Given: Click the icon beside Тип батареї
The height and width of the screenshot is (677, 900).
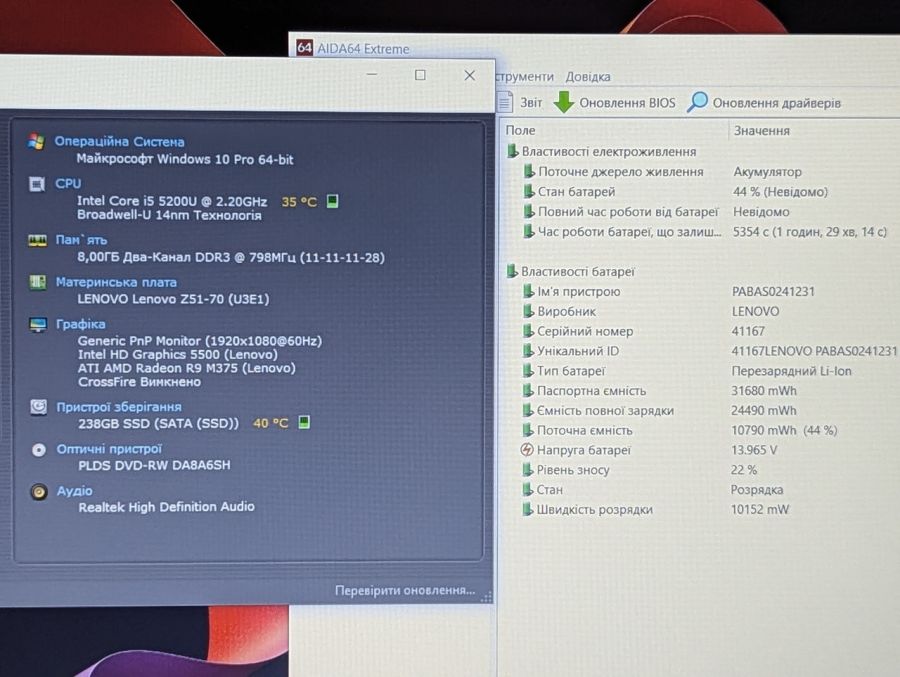Looking at the screenshot, I should pos(529,370).
